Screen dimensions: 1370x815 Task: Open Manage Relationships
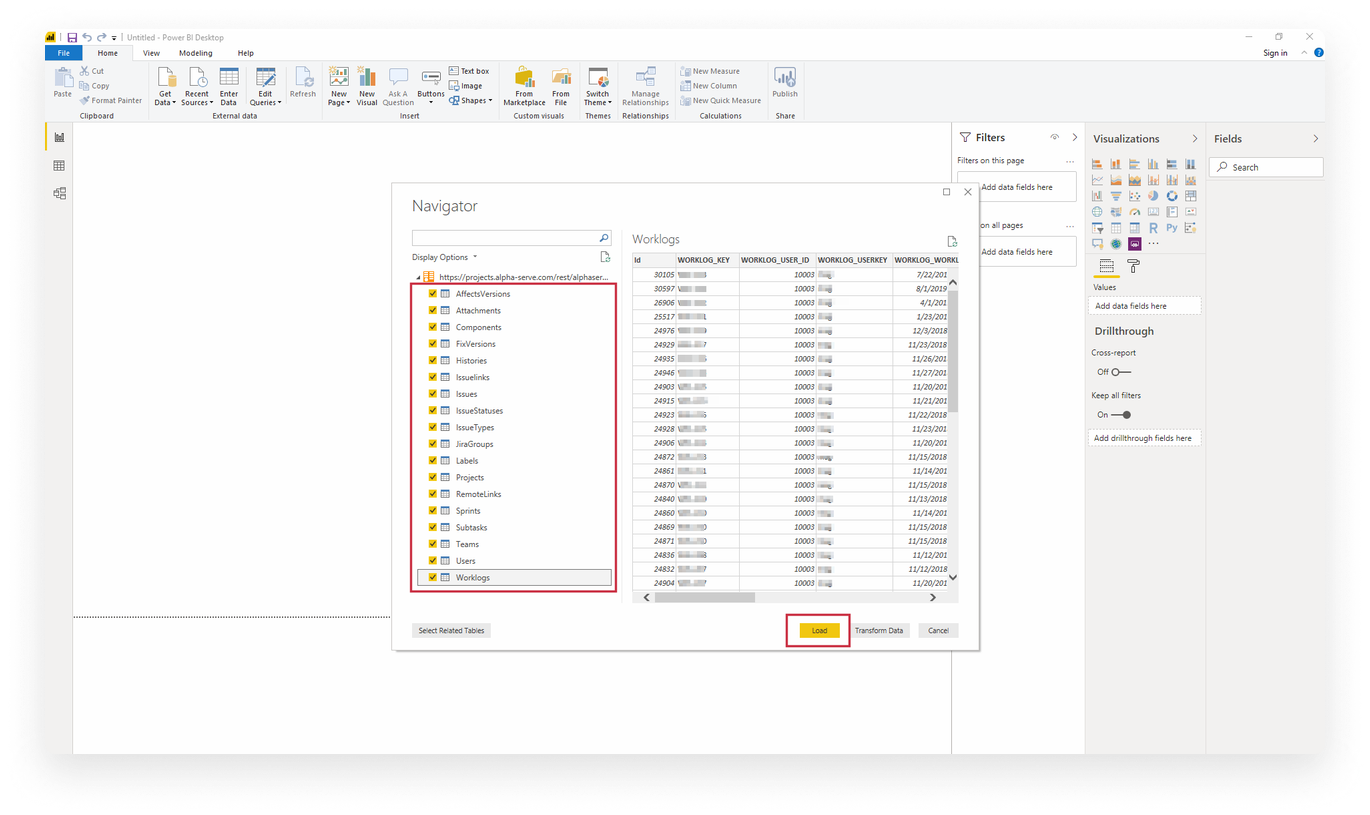click(x=645, y=86)
